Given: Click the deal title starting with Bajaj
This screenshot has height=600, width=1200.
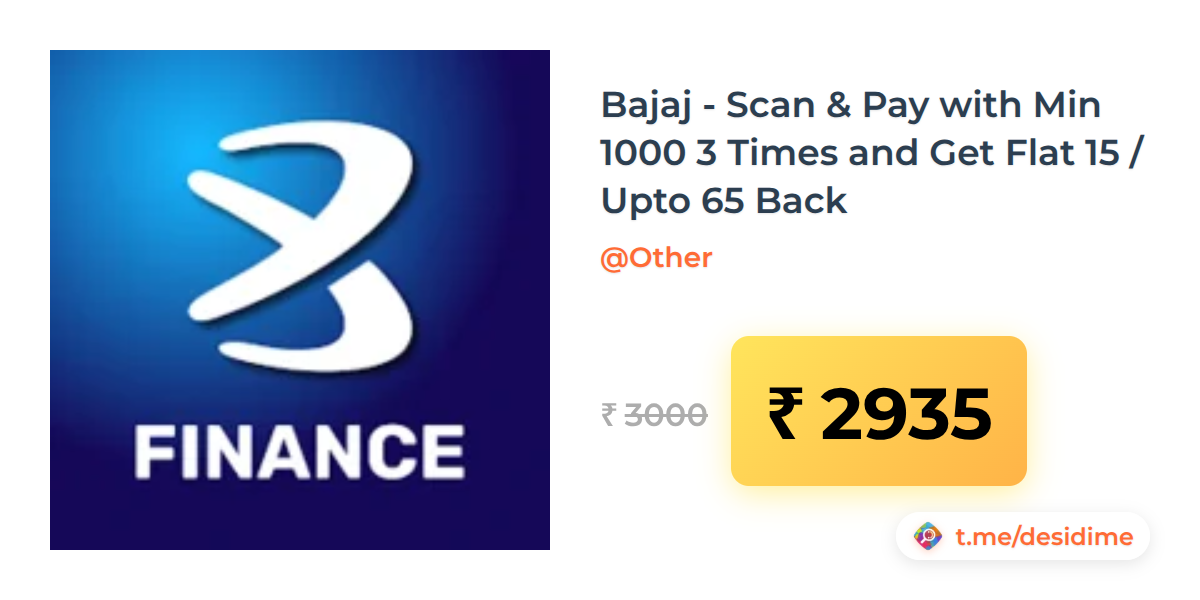Looking at the screenshot, I should click(870, 152).
